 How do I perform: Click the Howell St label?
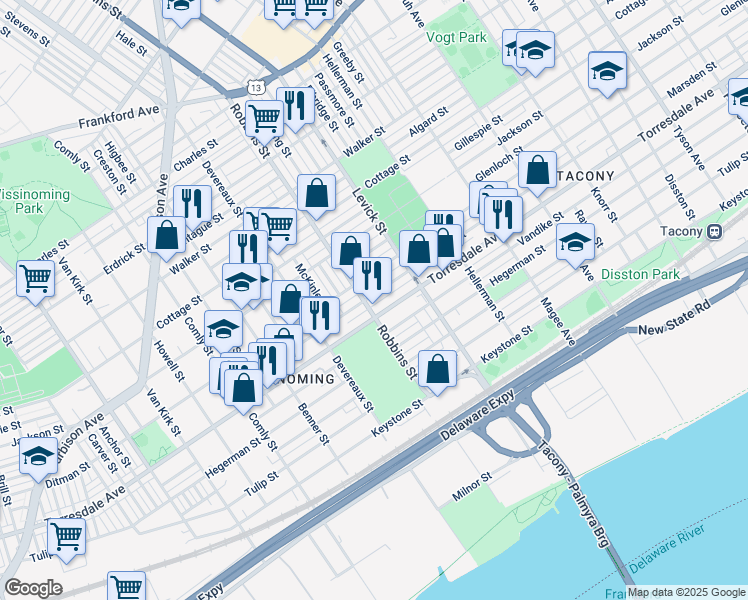click(168, 361)
